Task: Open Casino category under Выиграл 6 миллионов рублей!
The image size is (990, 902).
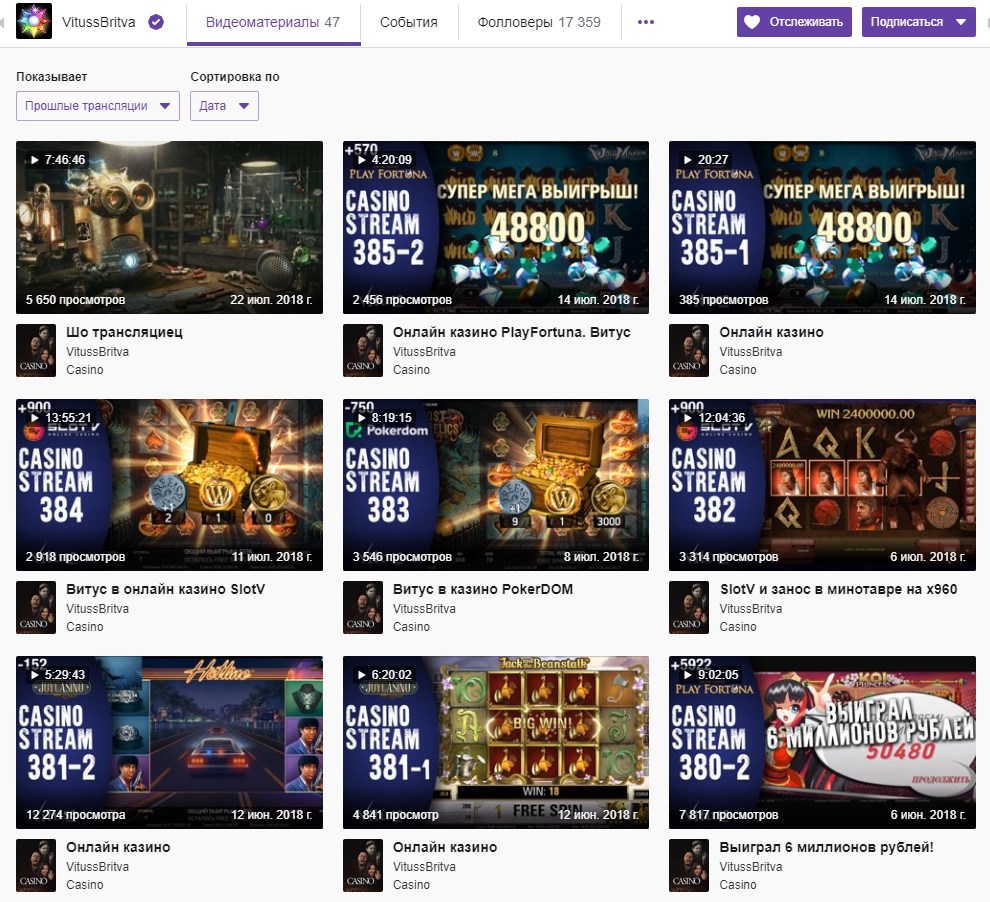Action: (x=738, y=885)
